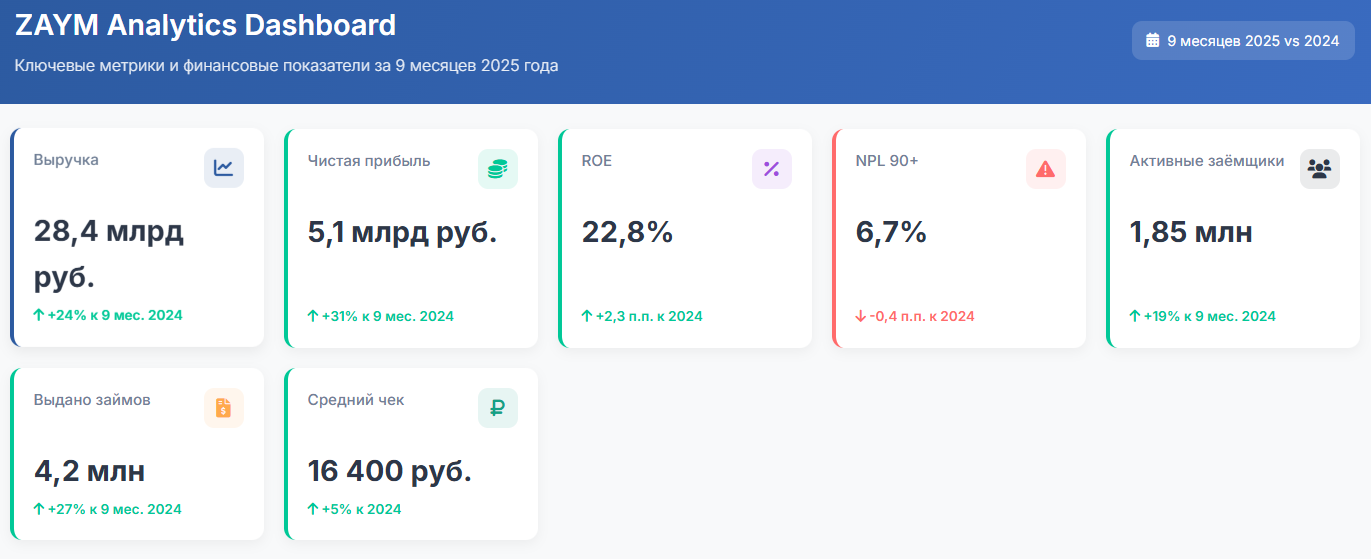Click the +24% к 9 мес. 2024 trend label
This screenshot has width=1371, height=559.
(x=108, y=315)
